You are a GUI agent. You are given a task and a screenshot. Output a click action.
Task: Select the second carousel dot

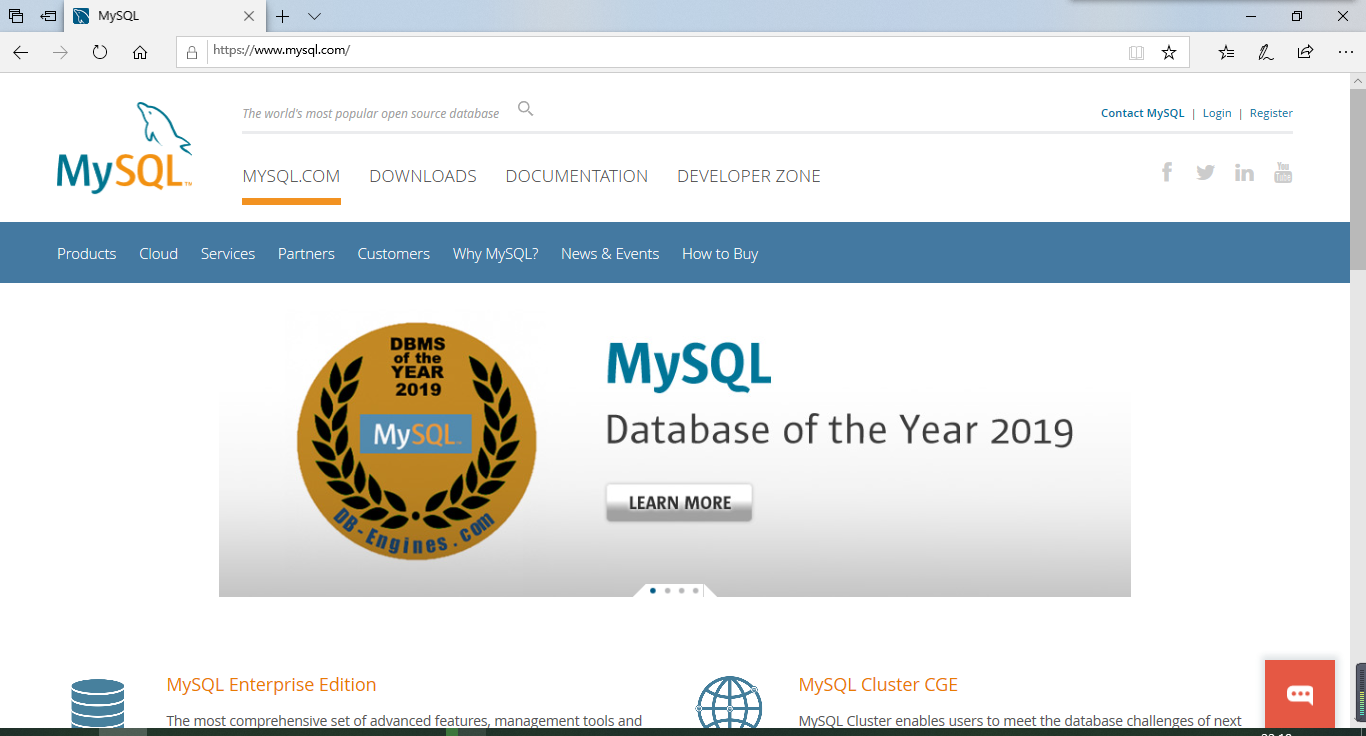coord(666,590)
